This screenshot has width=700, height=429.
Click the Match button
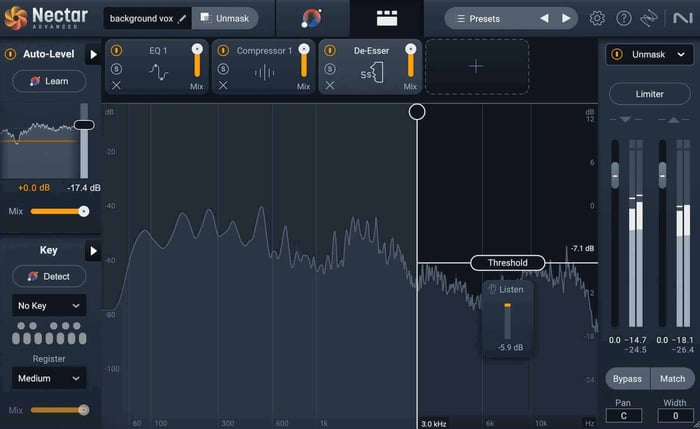672,379
